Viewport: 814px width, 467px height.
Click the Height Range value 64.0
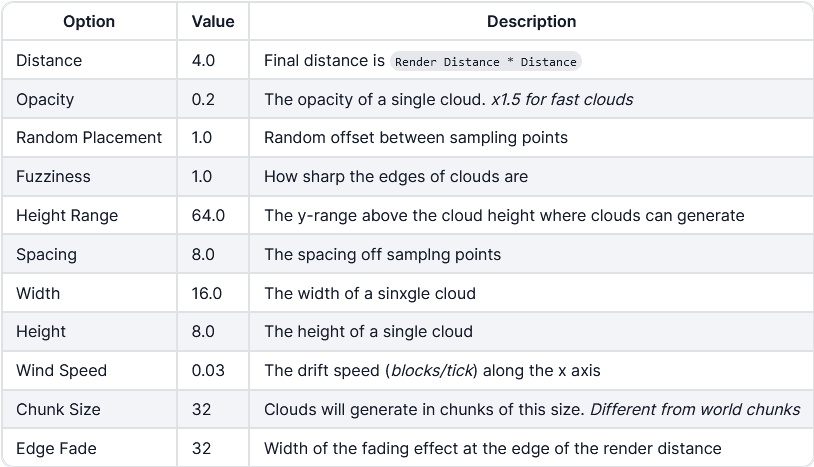pos(208,216)
